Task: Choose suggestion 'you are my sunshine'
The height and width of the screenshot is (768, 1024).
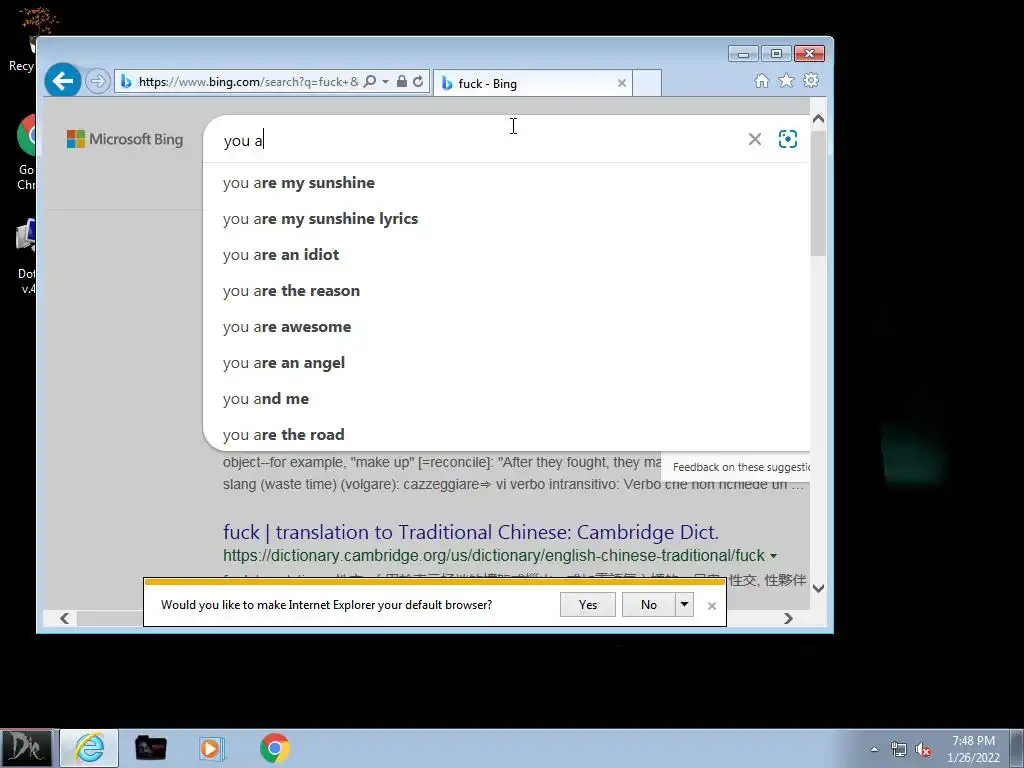Action: [x=507, y=183]
